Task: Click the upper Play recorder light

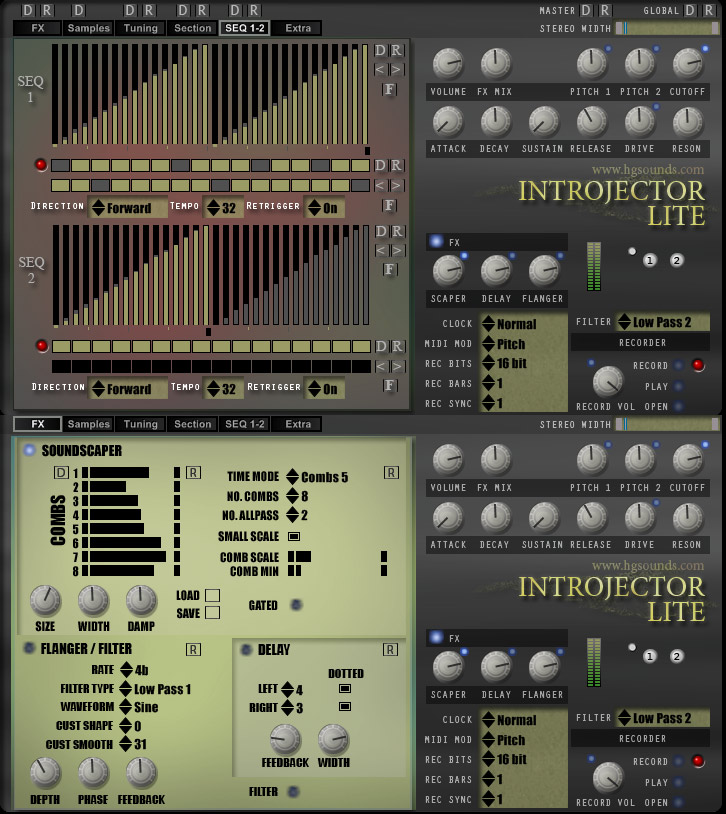Action: point(678,386)
